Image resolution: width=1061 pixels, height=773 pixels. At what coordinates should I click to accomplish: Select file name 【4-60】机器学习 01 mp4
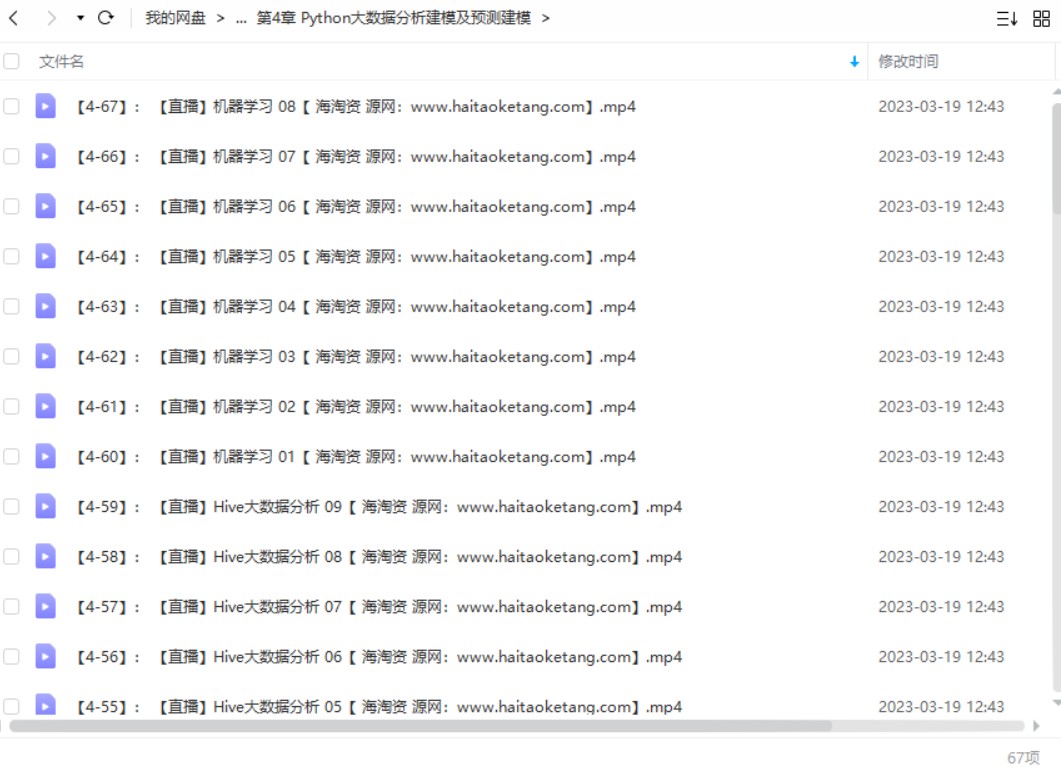[x=355, y=458]
